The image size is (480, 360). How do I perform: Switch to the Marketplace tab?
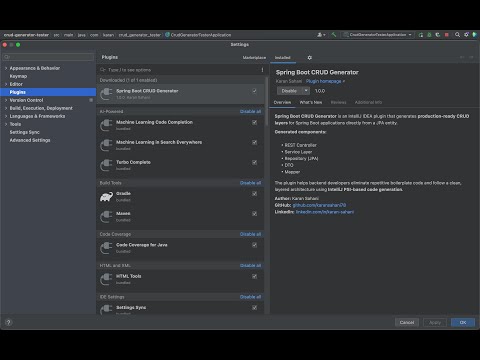[x=254, y=58]
